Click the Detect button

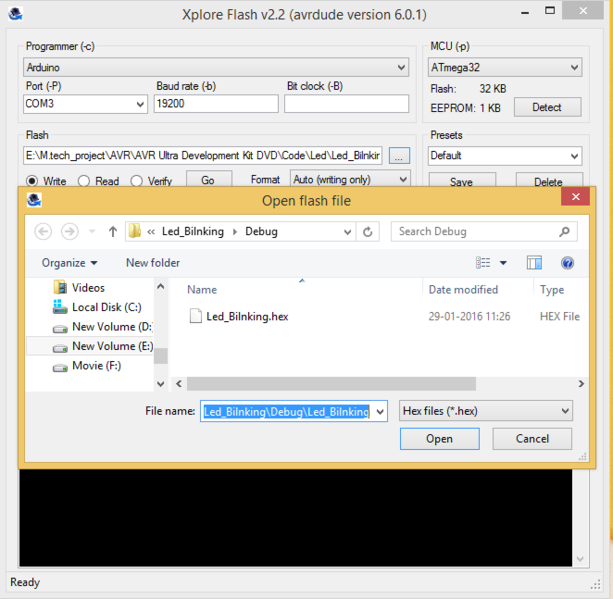tap(547, 107)
